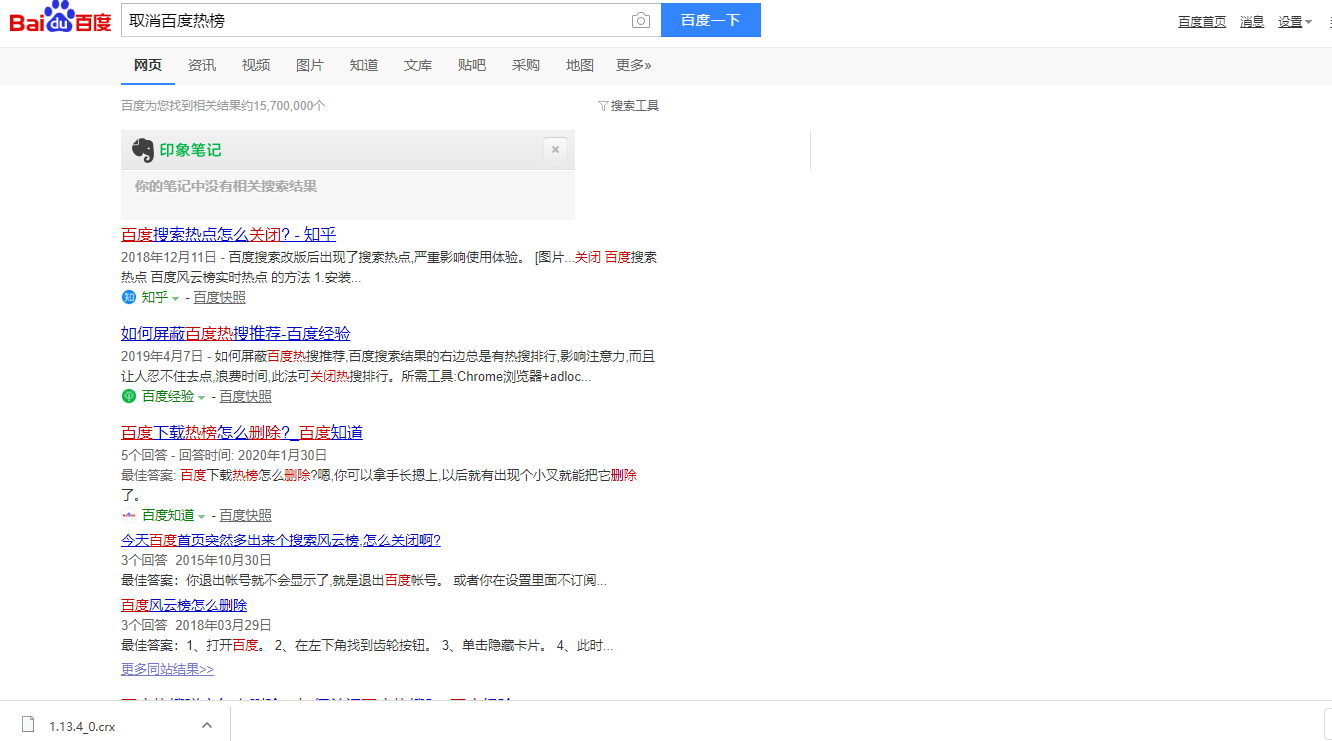Screen dimensions: 1332x741
Task: Open result 如何屏蔽百度热搜推荐-百度经验
Action: [x=236, y=334]
